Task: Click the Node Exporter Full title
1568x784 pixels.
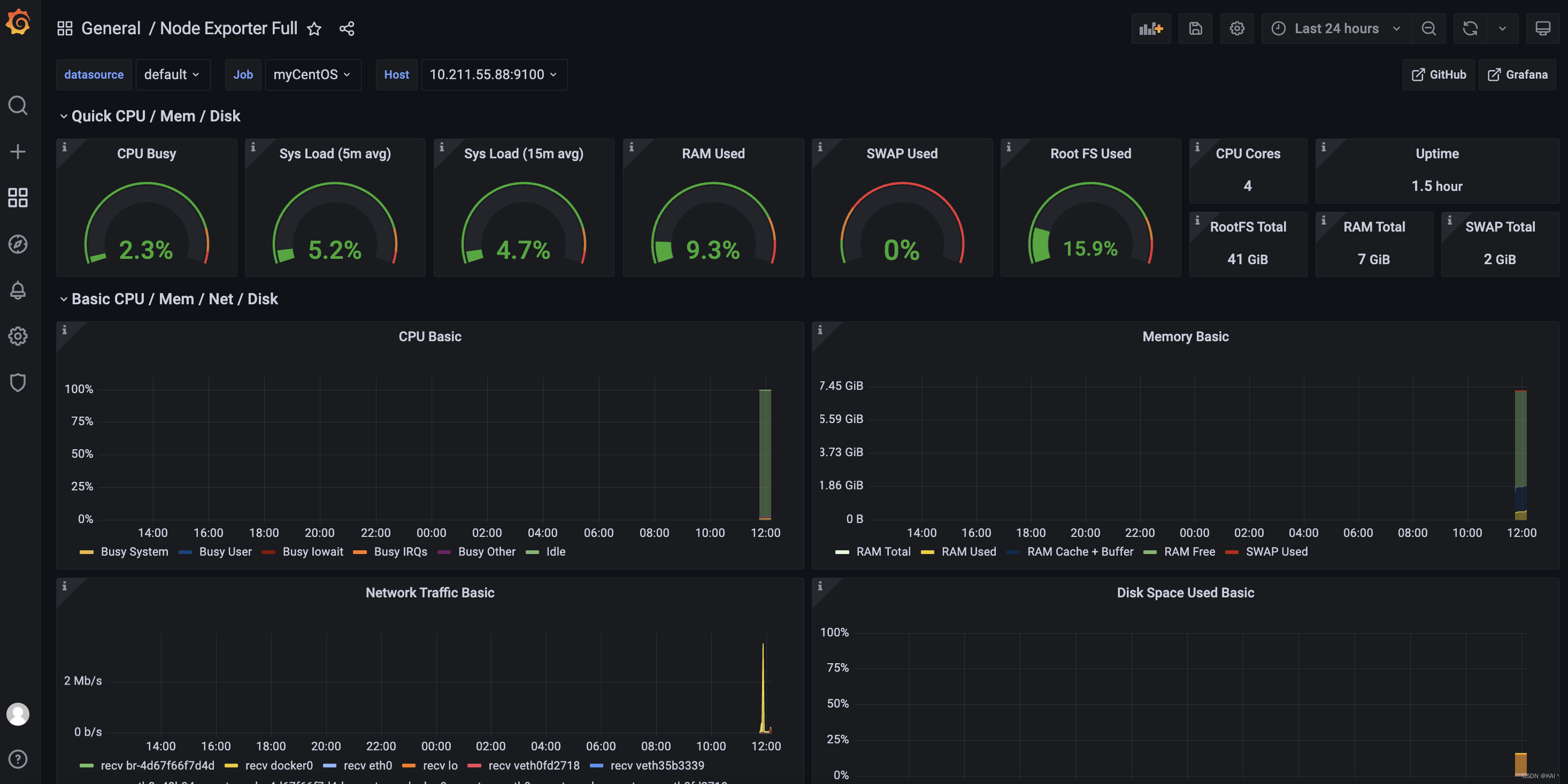Action: (228, 28)
